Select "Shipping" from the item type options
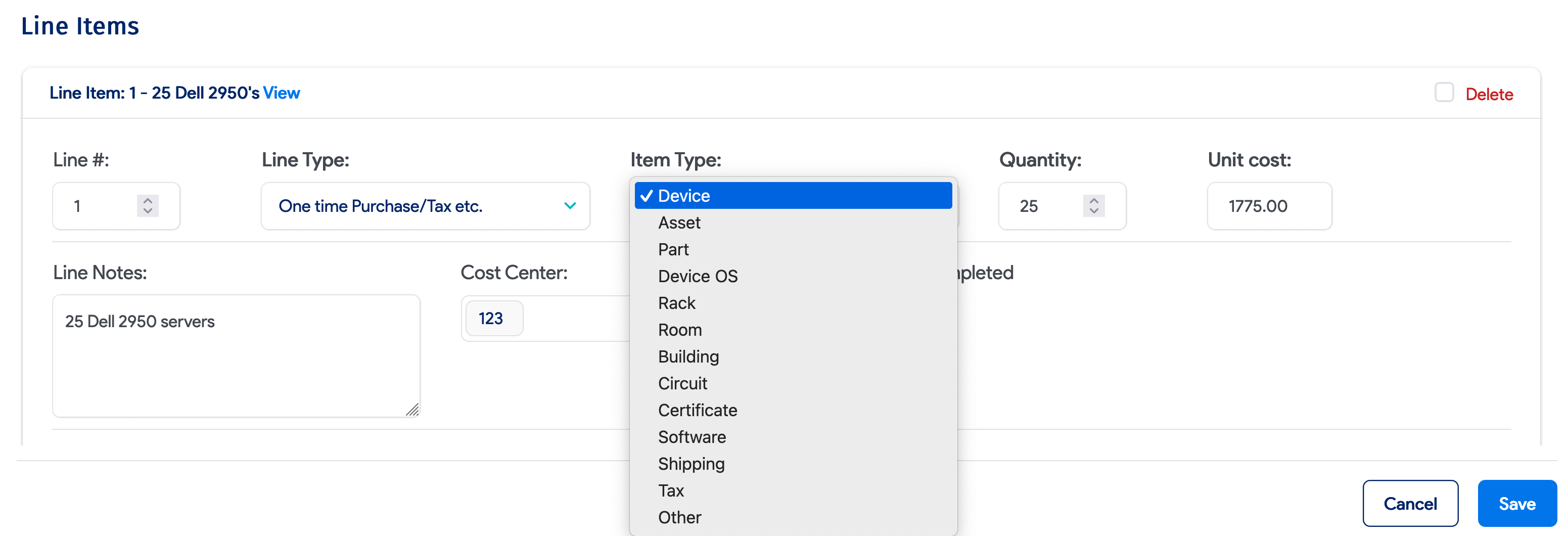The image size is (1568, 536). (691, 464)
